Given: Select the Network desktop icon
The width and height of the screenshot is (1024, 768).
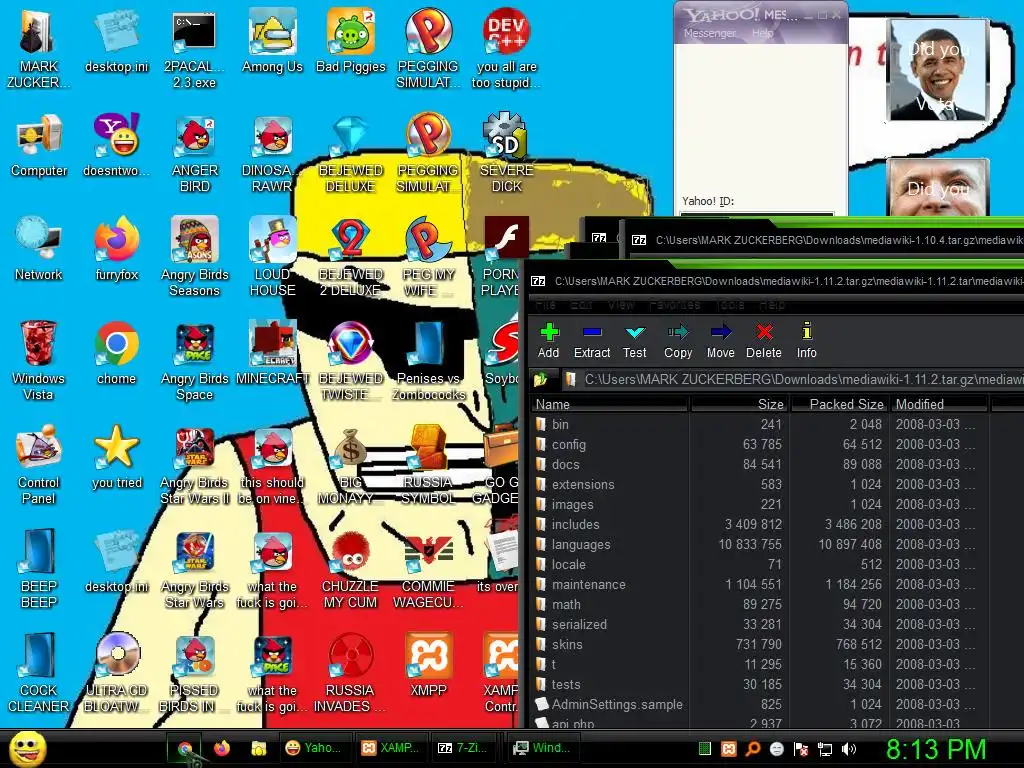Looking at the screenshot, I should (x=39, y=249).
